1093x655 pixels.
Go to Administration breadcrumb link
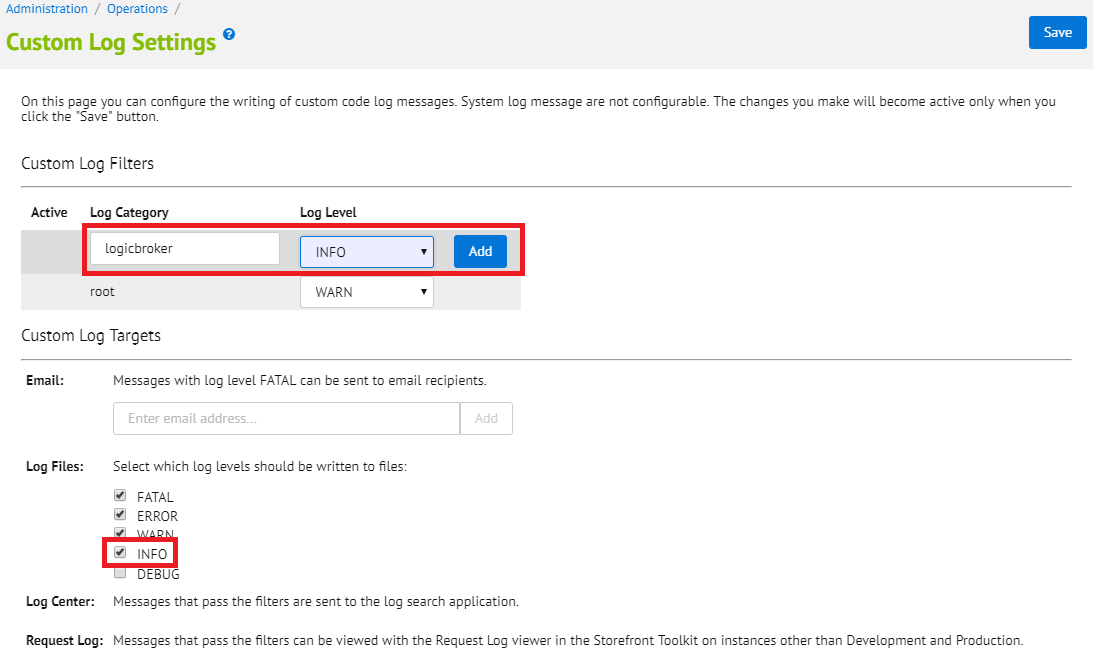click(x=47, y=9)
